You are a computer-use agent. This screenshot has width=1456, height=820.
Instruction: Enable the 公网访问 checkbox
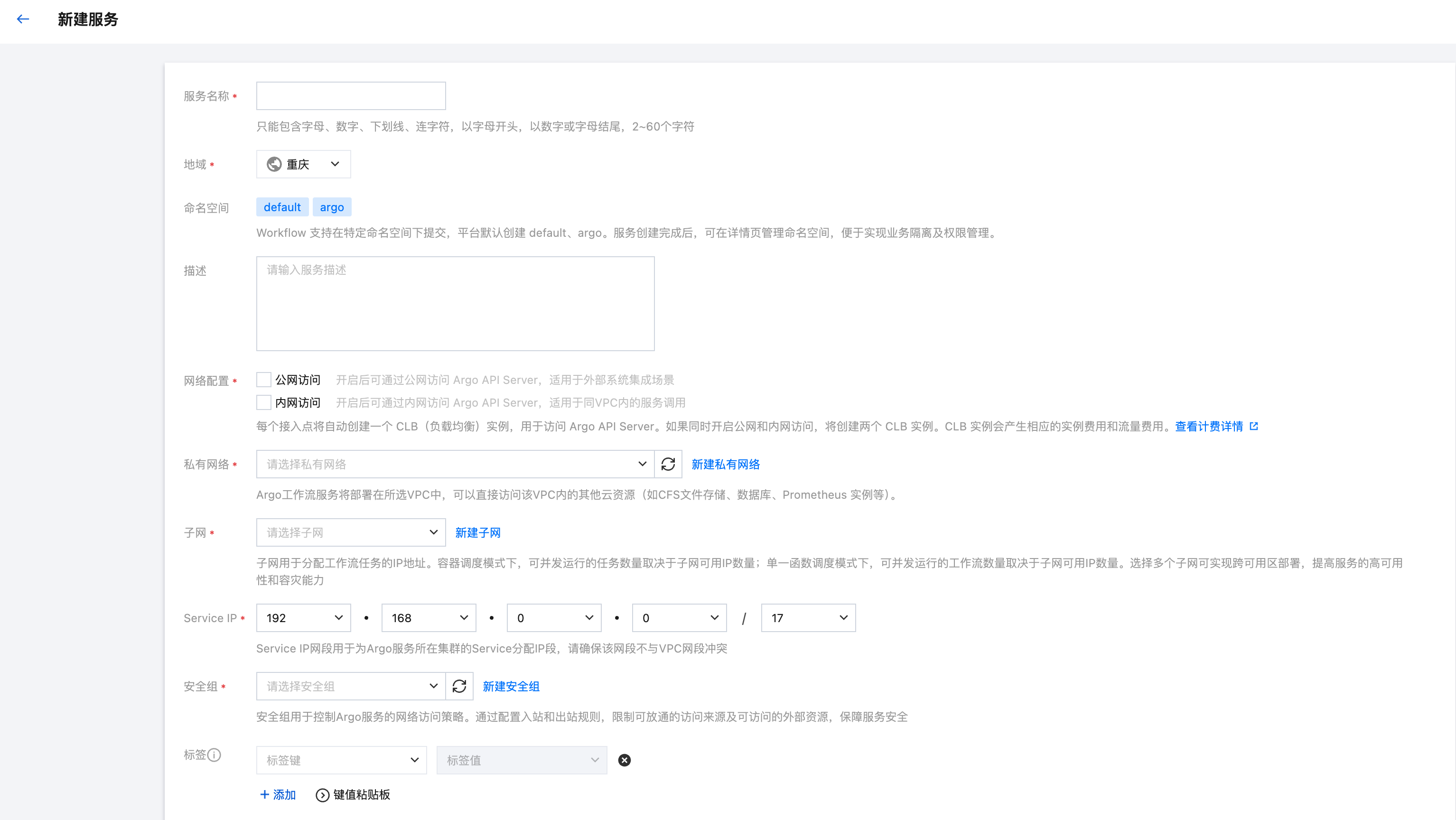[x=263, y=380]
